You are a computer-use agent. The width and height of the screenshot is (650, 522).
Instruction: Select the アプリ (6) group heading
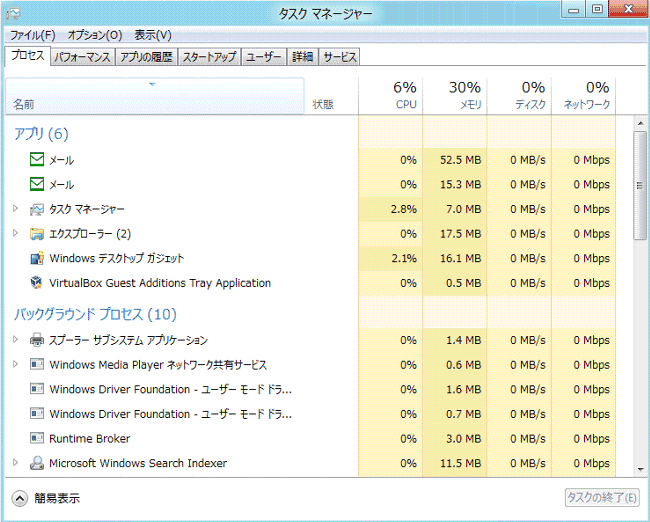pos(41,134)
